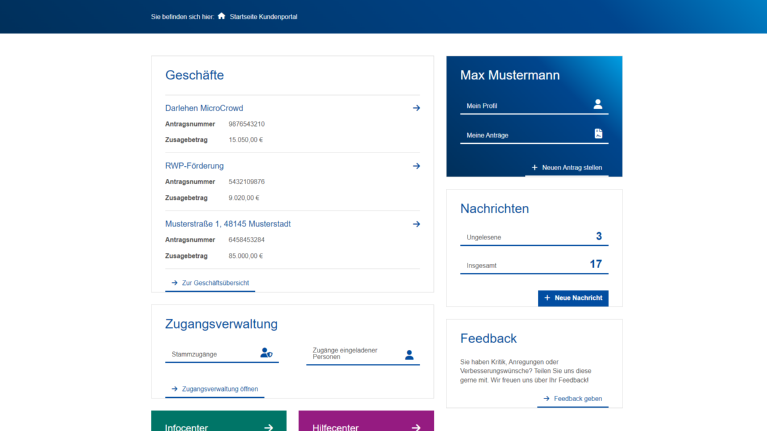Open Startseite Kundenportal breadcrumb link
The width and height of the screenshot is (767, 431).
tap(263, 17)
